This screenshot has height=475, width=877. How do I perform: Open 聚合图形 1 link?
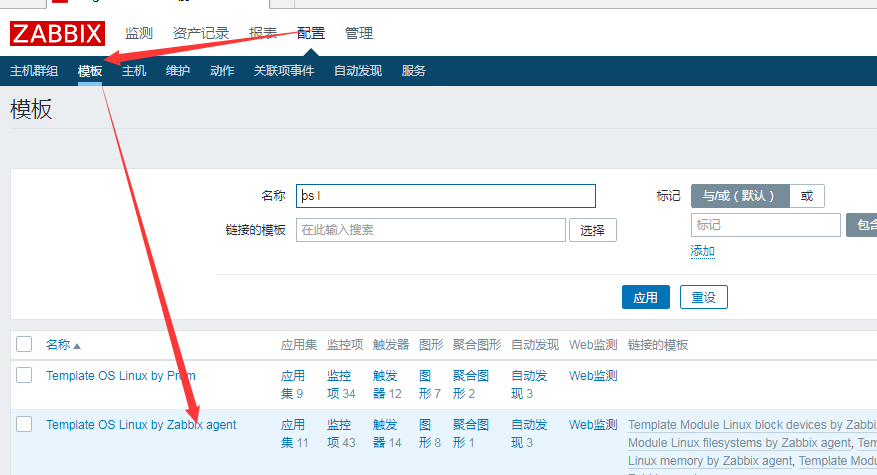(471, 434)
